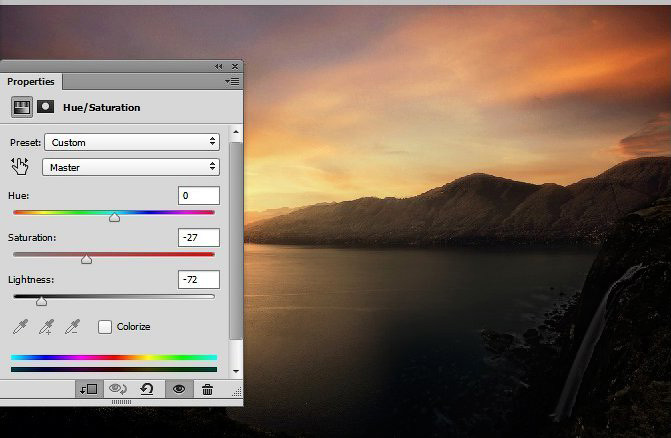This screenshot has height=438, width=671.
Task: Clip adjustment to the layer below
Action: coord(89,389)
